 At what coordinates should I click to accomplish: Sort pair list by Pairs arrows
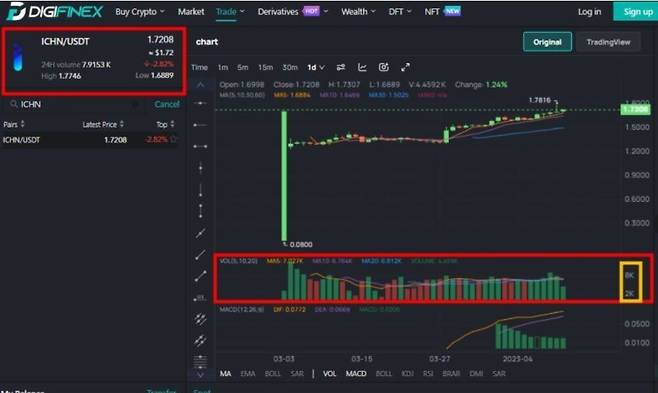(23, 124)
